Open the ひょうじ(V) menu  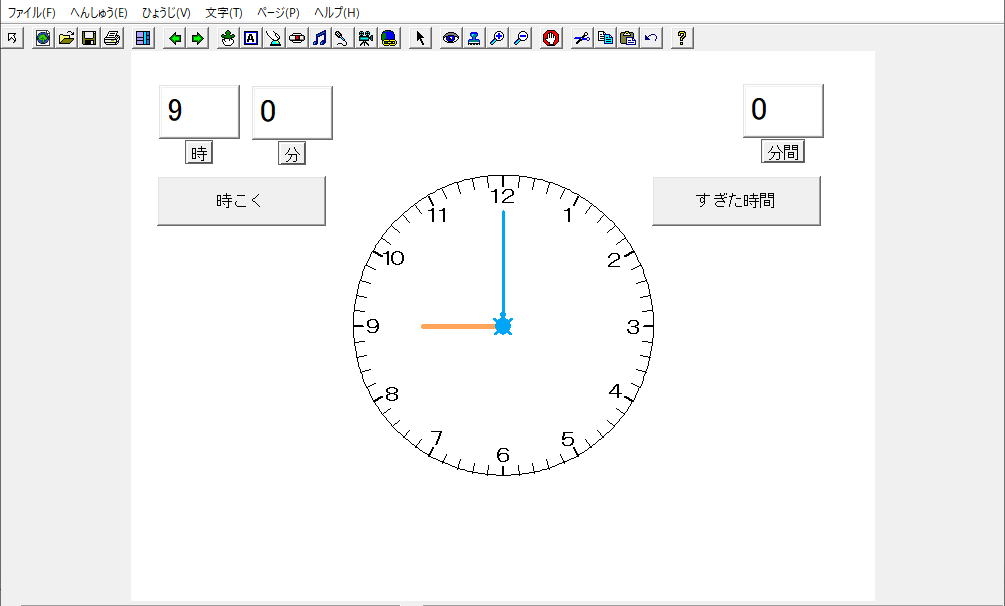click(x=166, y=13)
